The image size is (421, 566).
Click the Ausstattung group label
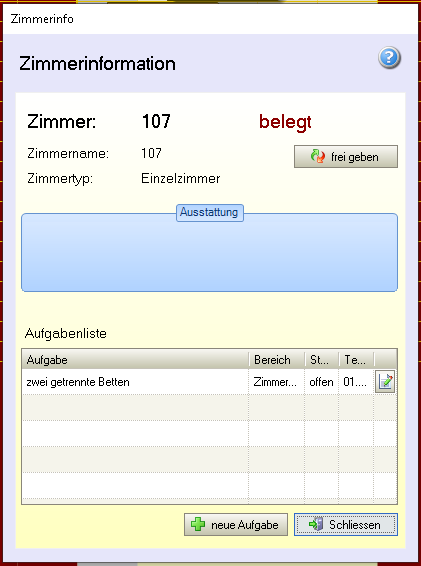tap(209, 212)
